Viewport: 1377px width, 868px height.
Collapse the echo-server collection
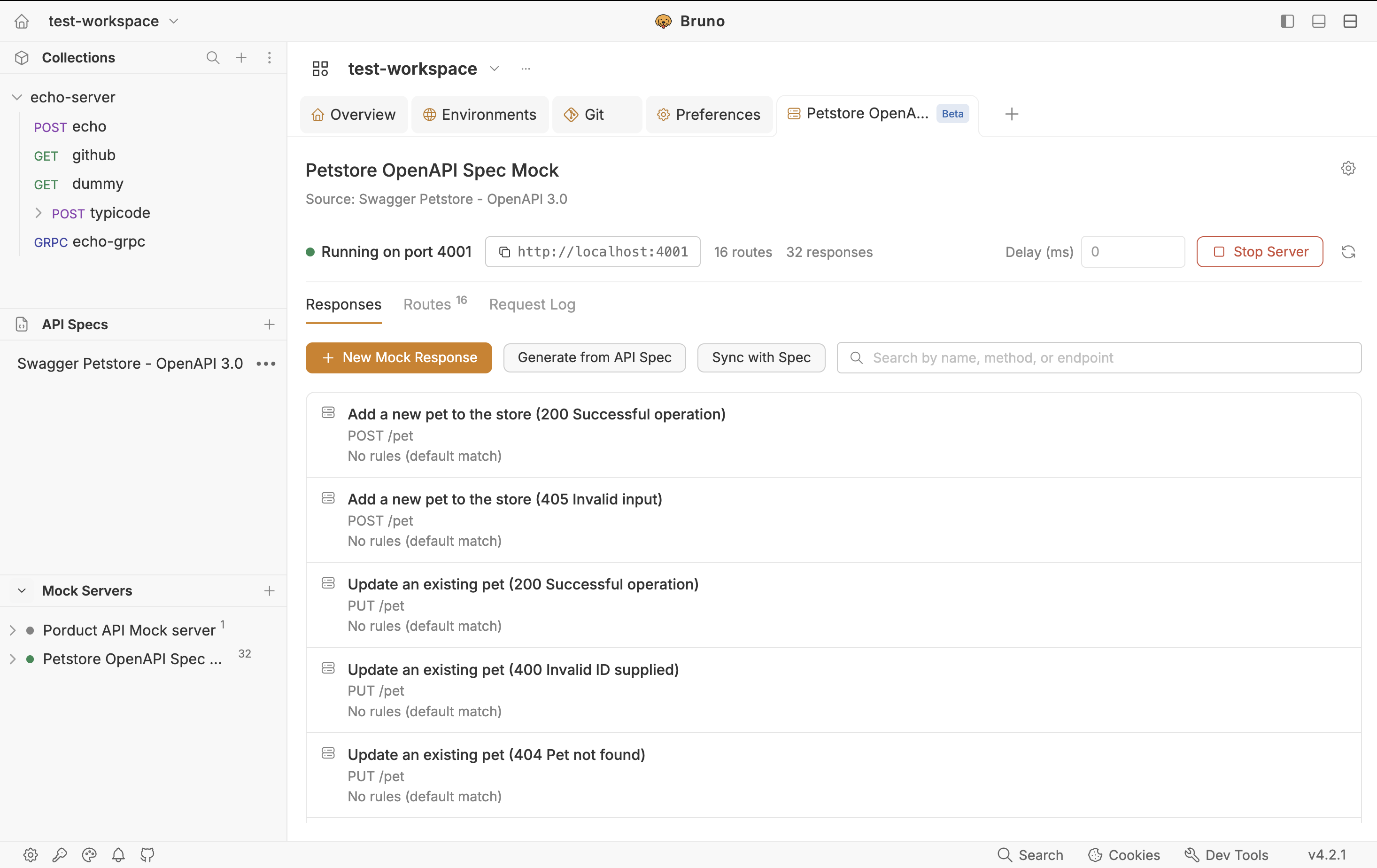pyautogui.click(x=17, y=97)
